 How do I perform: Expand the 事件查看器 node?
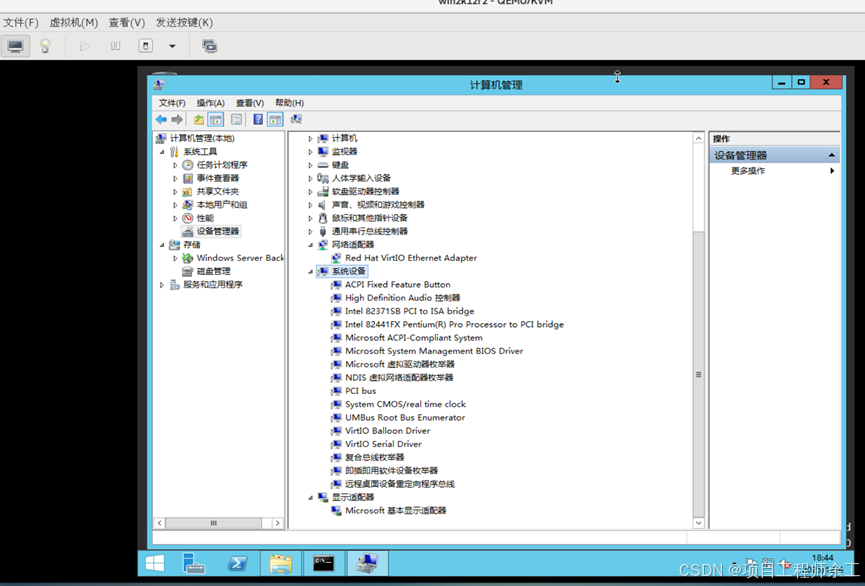pos(175,178)
